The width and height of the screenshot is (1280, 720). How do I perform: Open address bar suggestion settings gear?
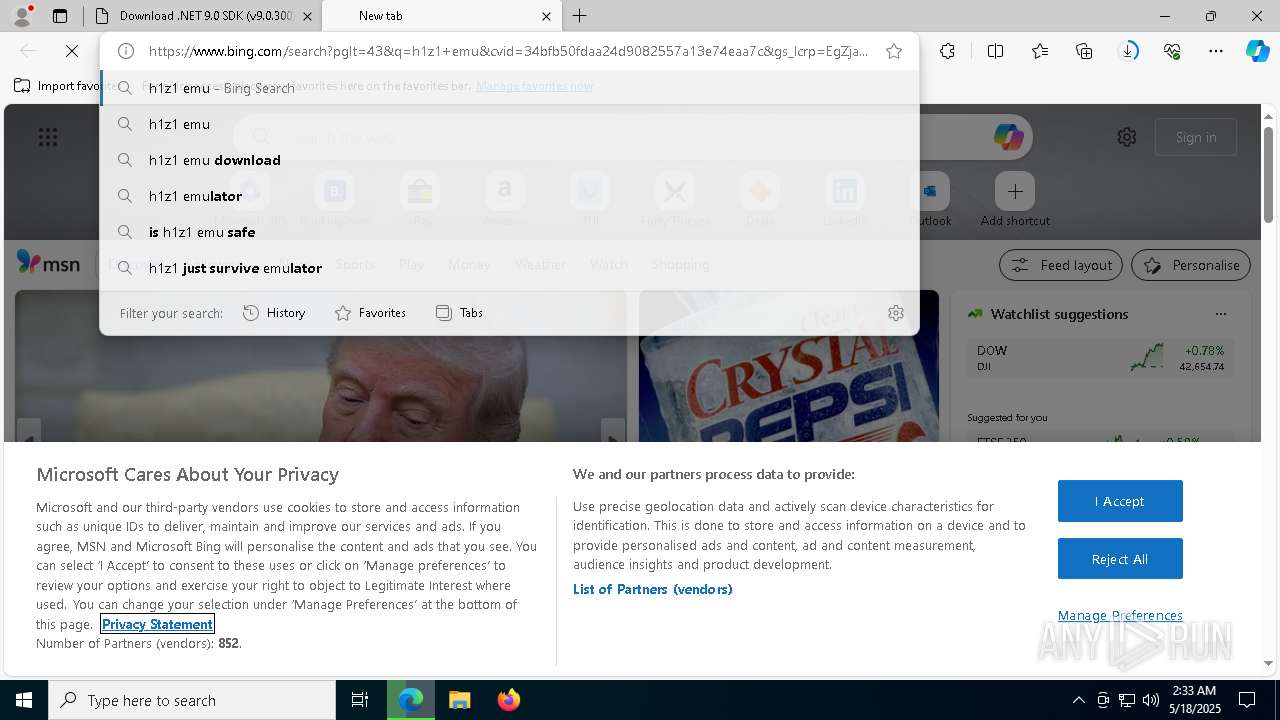(896, 313)
